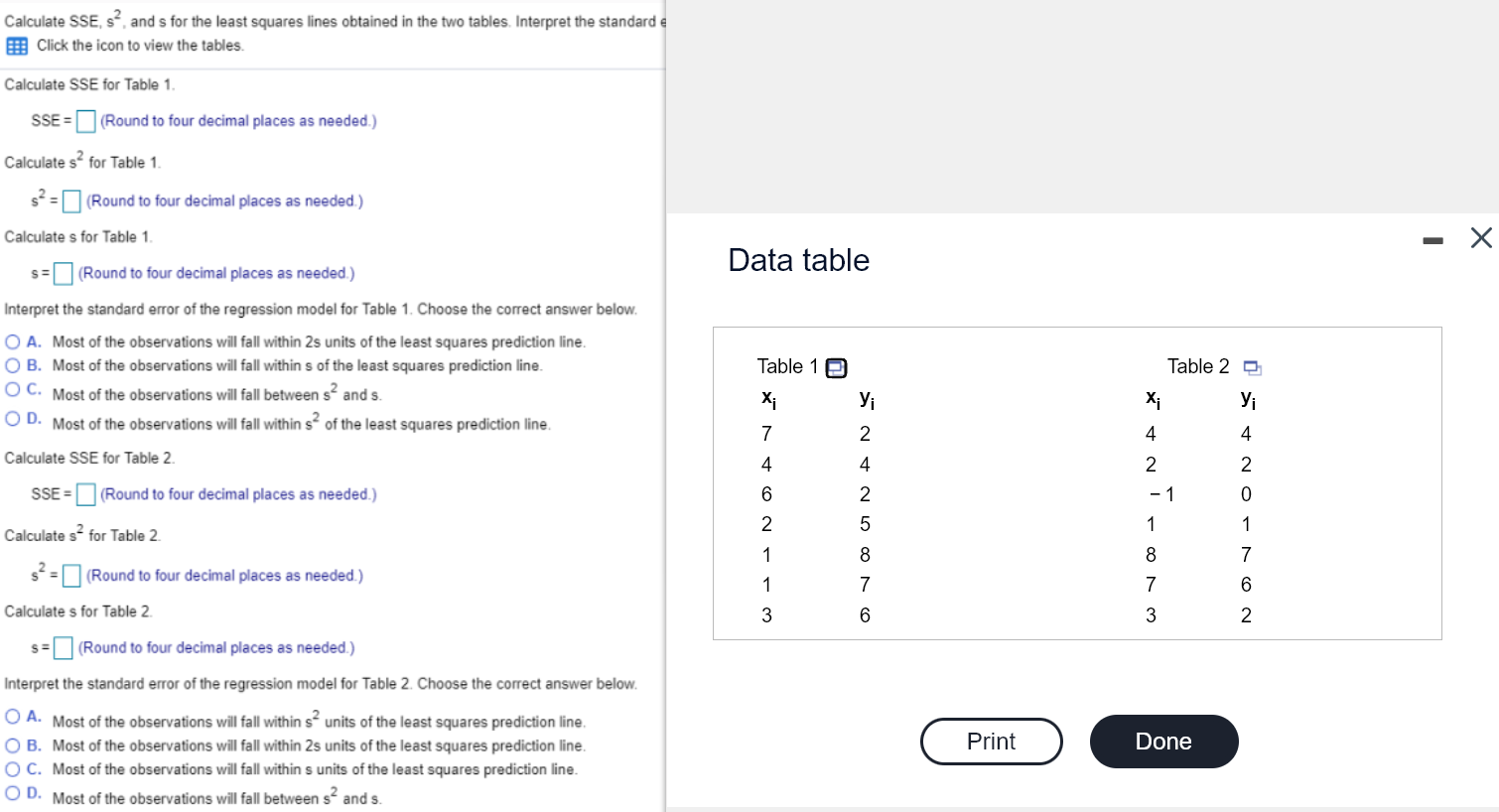
Task: Choose option C for Table 1 interpretation
Action: coord(13,389)
